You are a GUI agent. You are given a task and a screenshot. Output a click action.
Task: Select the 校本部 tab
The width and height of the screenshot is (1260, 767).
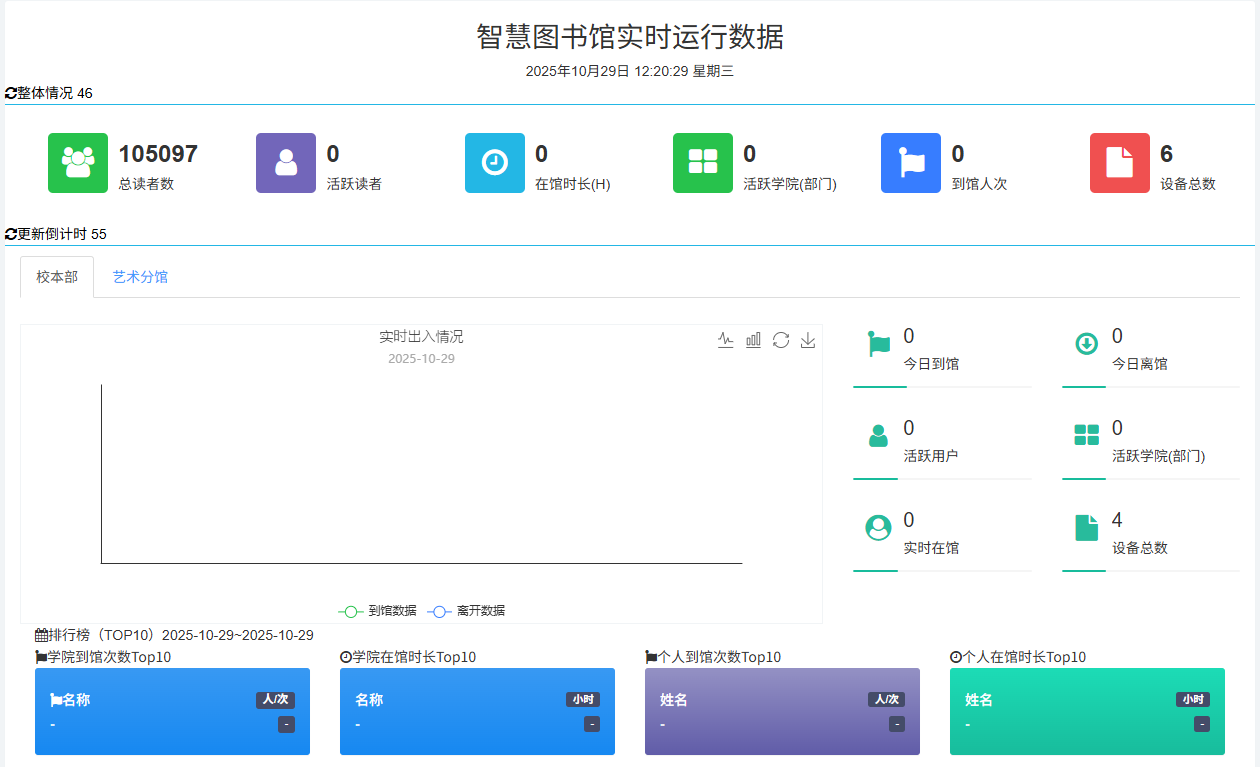[56, 277]
